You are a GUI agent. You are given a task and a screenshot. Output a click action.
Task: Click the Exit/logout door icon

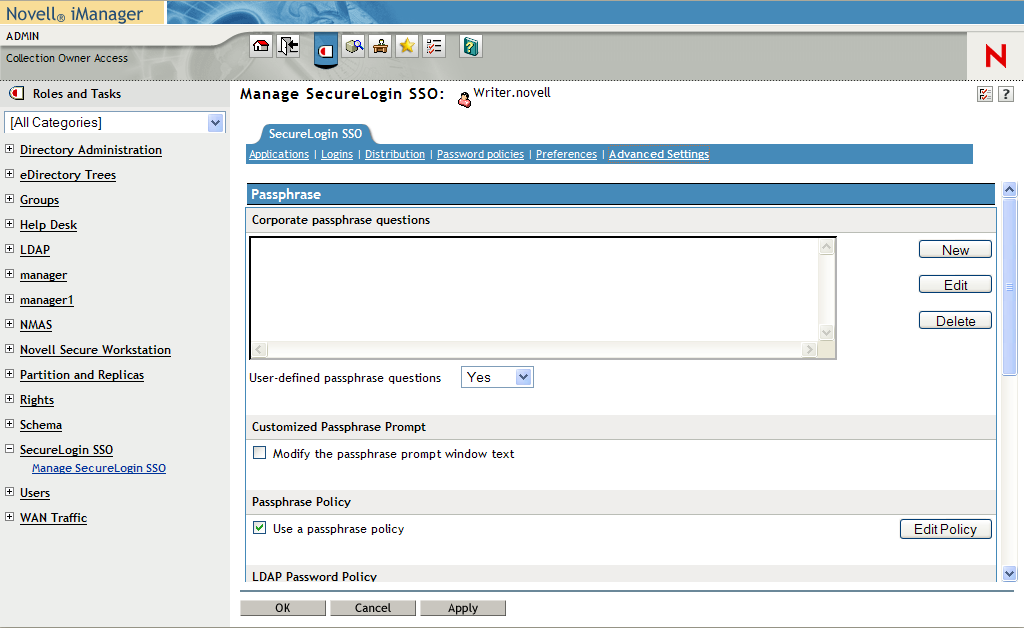[x=288, y=46]
